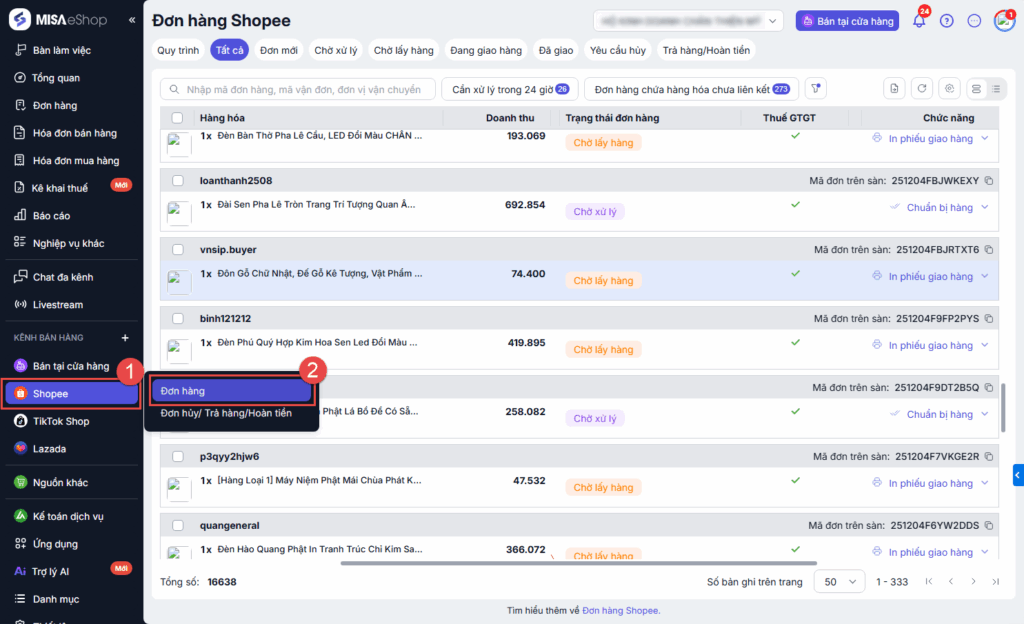Click the Bán tại cửa hàng button
Screen dimensions: 1024x624
pos(847,21)
